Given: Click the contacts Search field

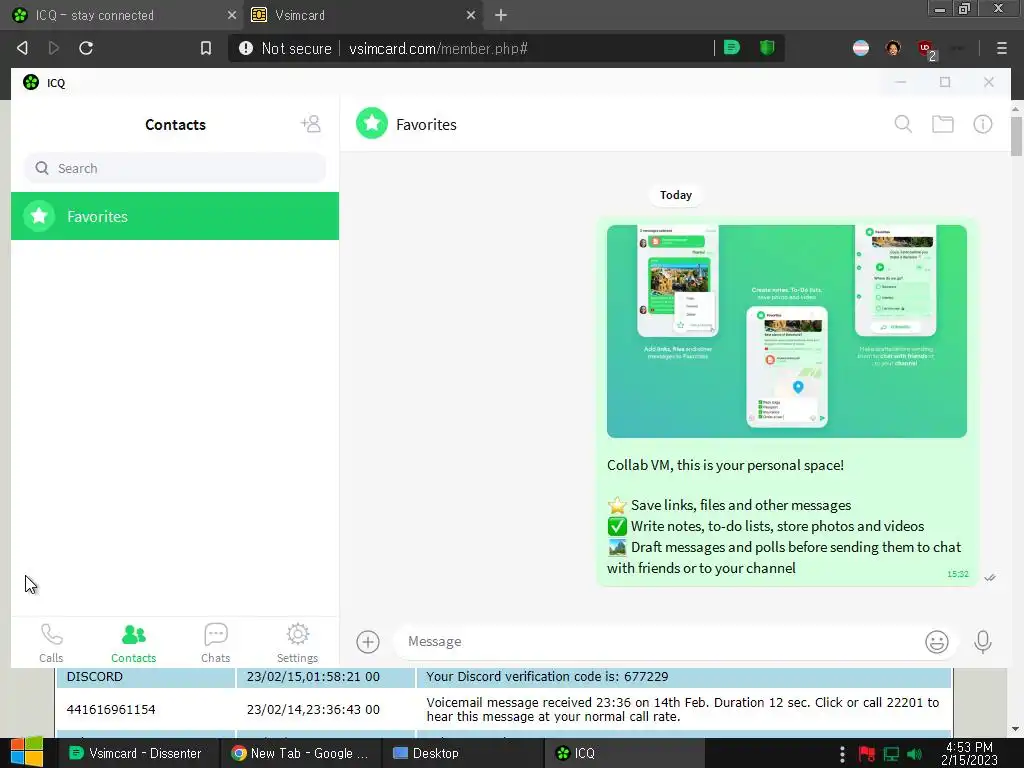Looking at the screenshot, I should [x=175, y=168].
